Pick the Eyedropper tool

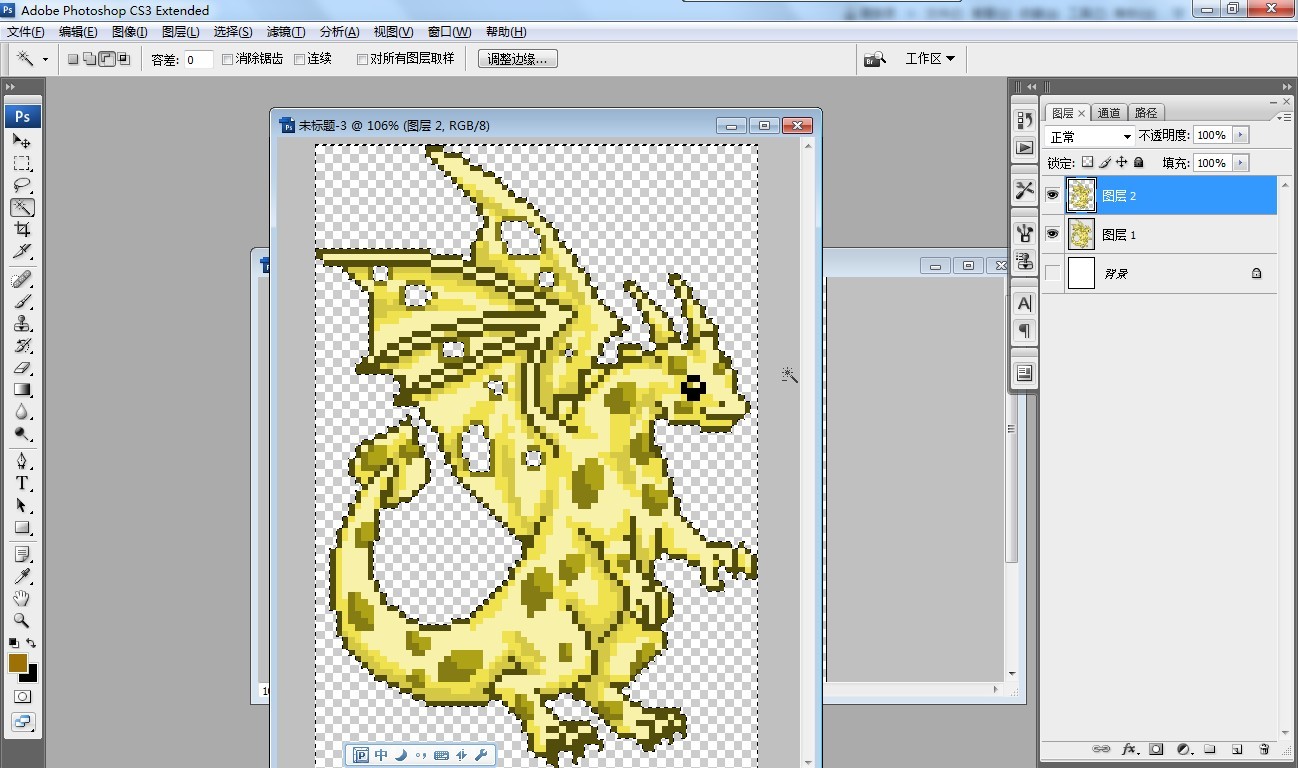pos(22,576)
